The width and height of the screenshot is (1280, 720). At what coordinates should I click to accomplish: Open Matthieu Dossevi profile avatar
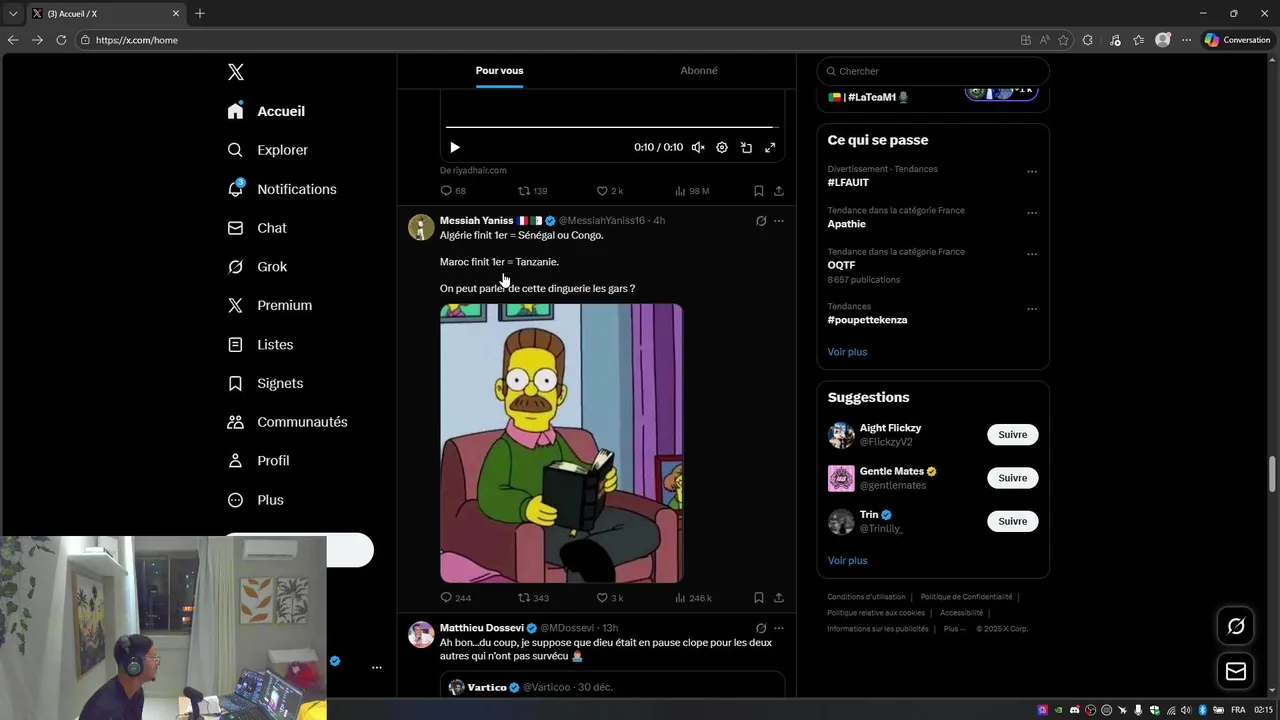tap(421, 635)
